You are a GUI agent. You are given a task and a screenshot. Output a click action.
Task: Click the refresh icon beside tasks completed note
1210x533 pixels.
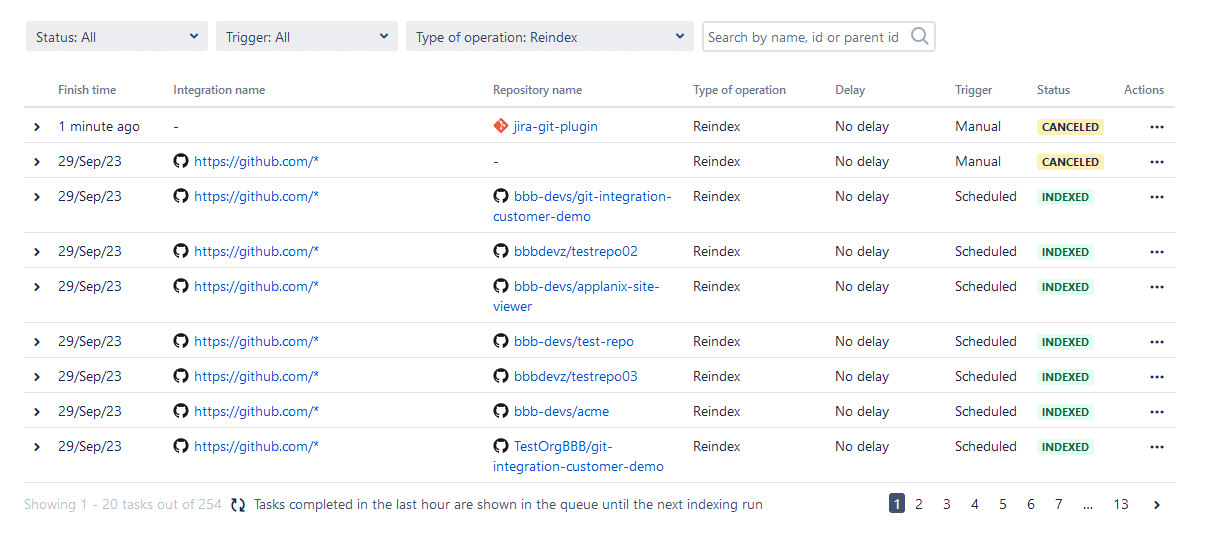click(x=238, y=505)
